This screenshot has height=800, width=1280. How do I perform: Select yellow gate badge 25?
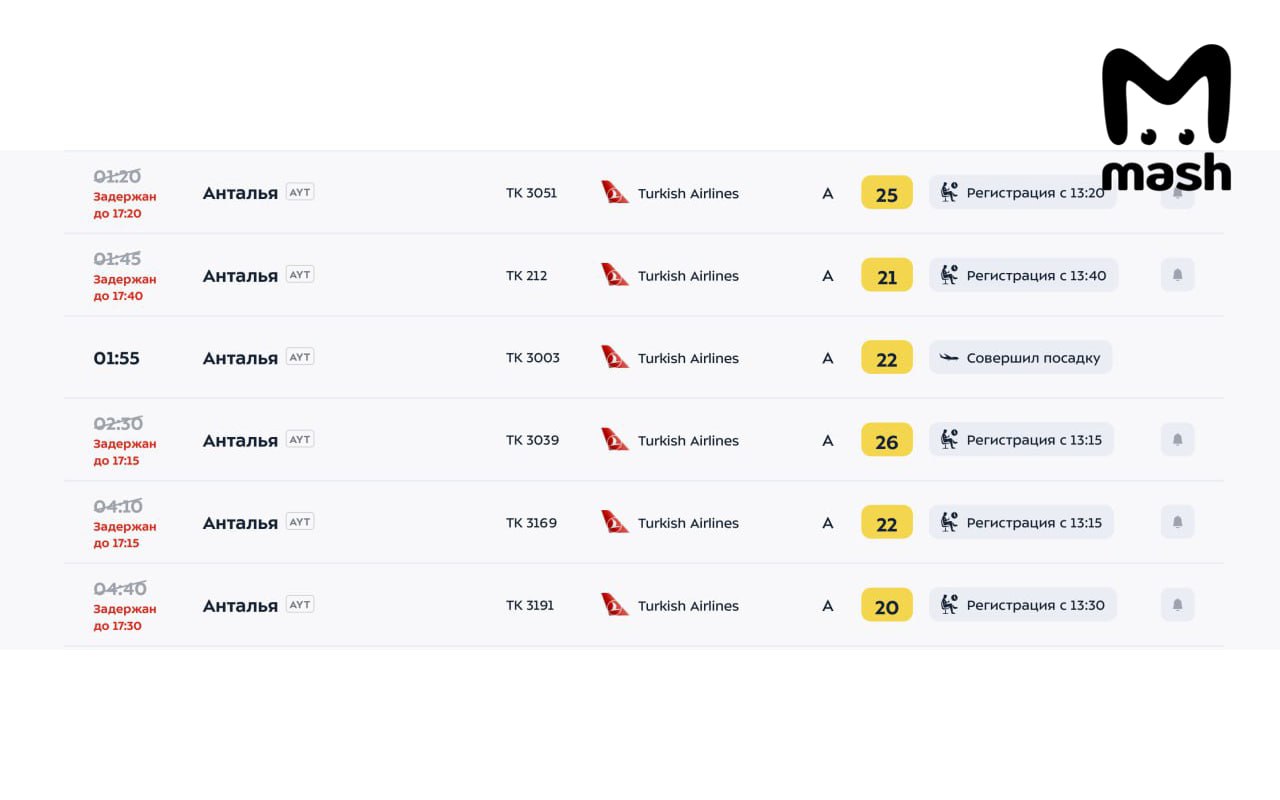[887, 193]
